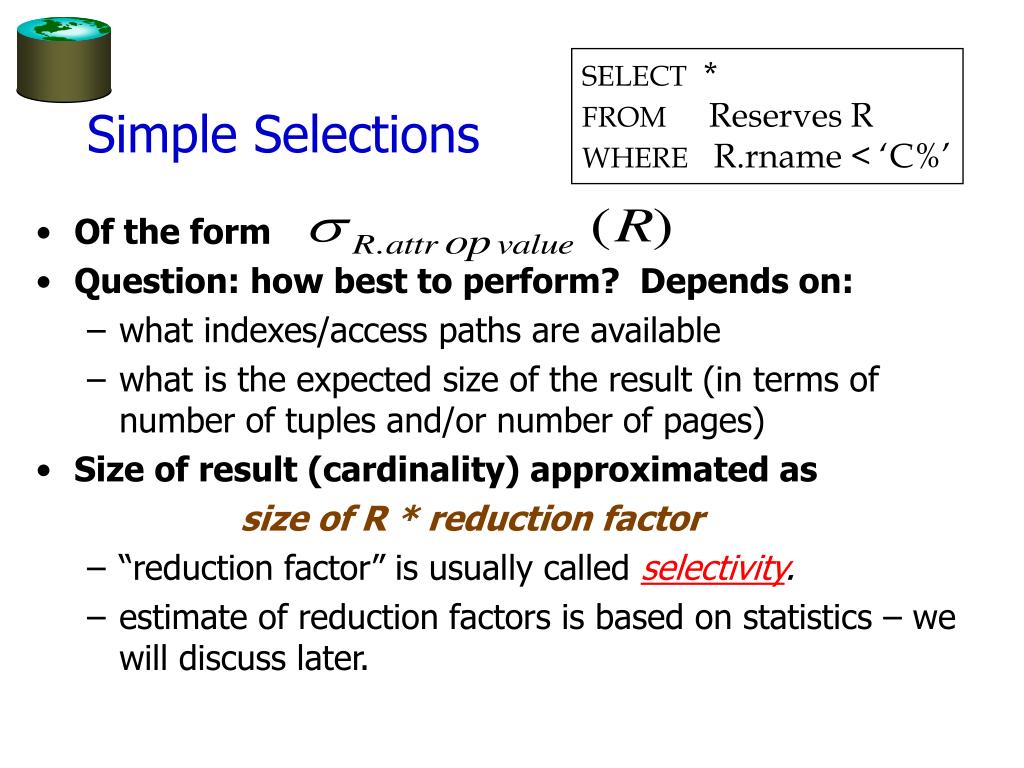Click the 'Of the form' bullet
This screenshot has height=768, width=1024.
(172, 232)
